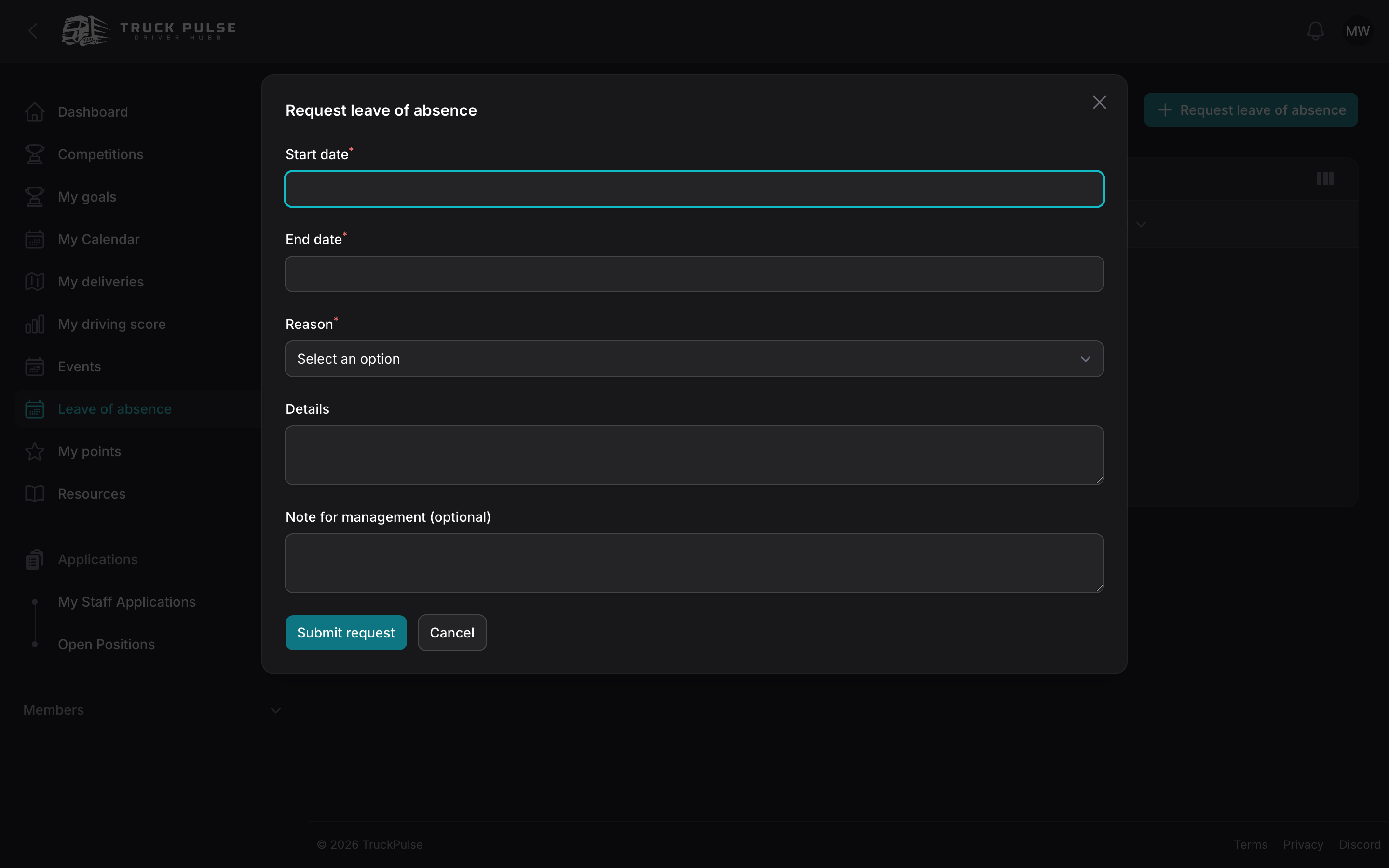Open Open Positions
The width and height of the screenshot is (1389, 868).
106,645
